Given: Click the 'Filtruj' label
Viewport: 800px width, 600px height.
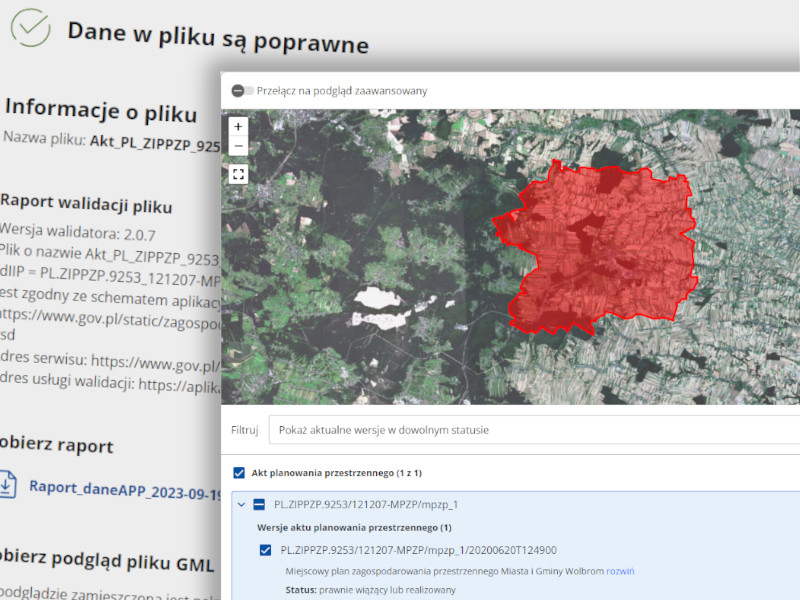Looking at the screenshot, I should [244, 430].
